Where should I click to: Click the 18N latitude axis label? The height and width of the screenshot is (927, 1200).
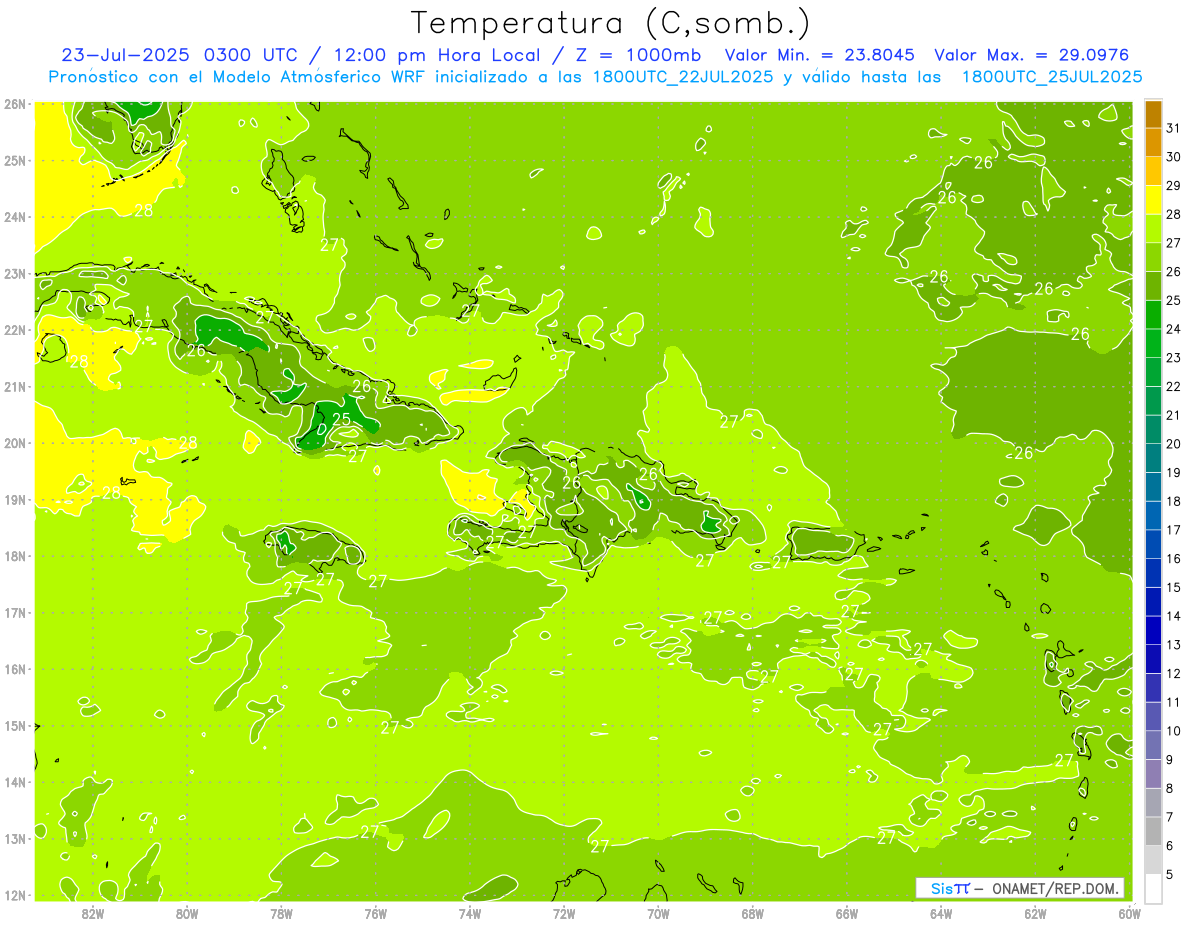click(x=16, y=556)
